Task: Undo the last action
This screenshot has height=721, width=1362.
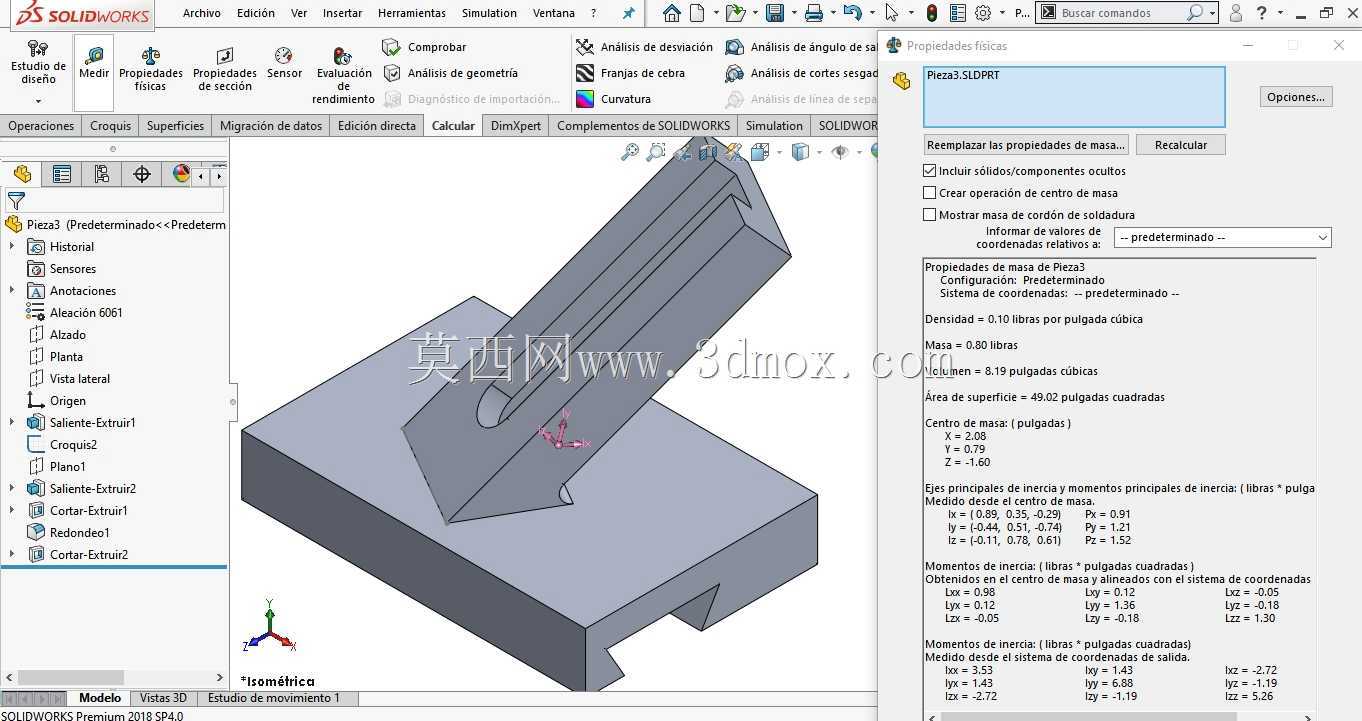Action: (852, 13)
